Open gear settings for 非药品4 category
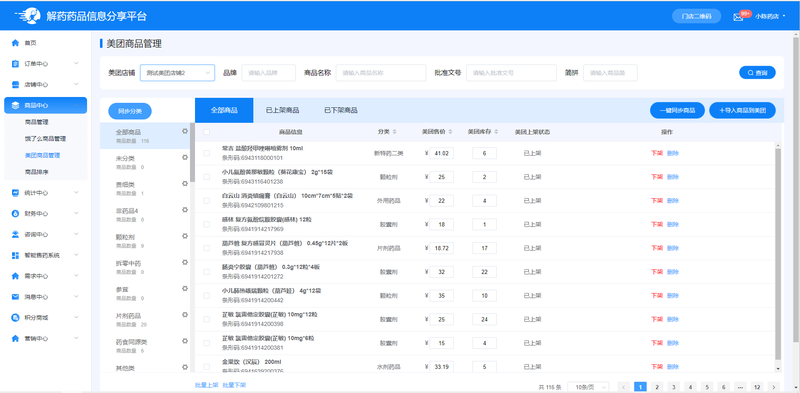 pos(185,210)
